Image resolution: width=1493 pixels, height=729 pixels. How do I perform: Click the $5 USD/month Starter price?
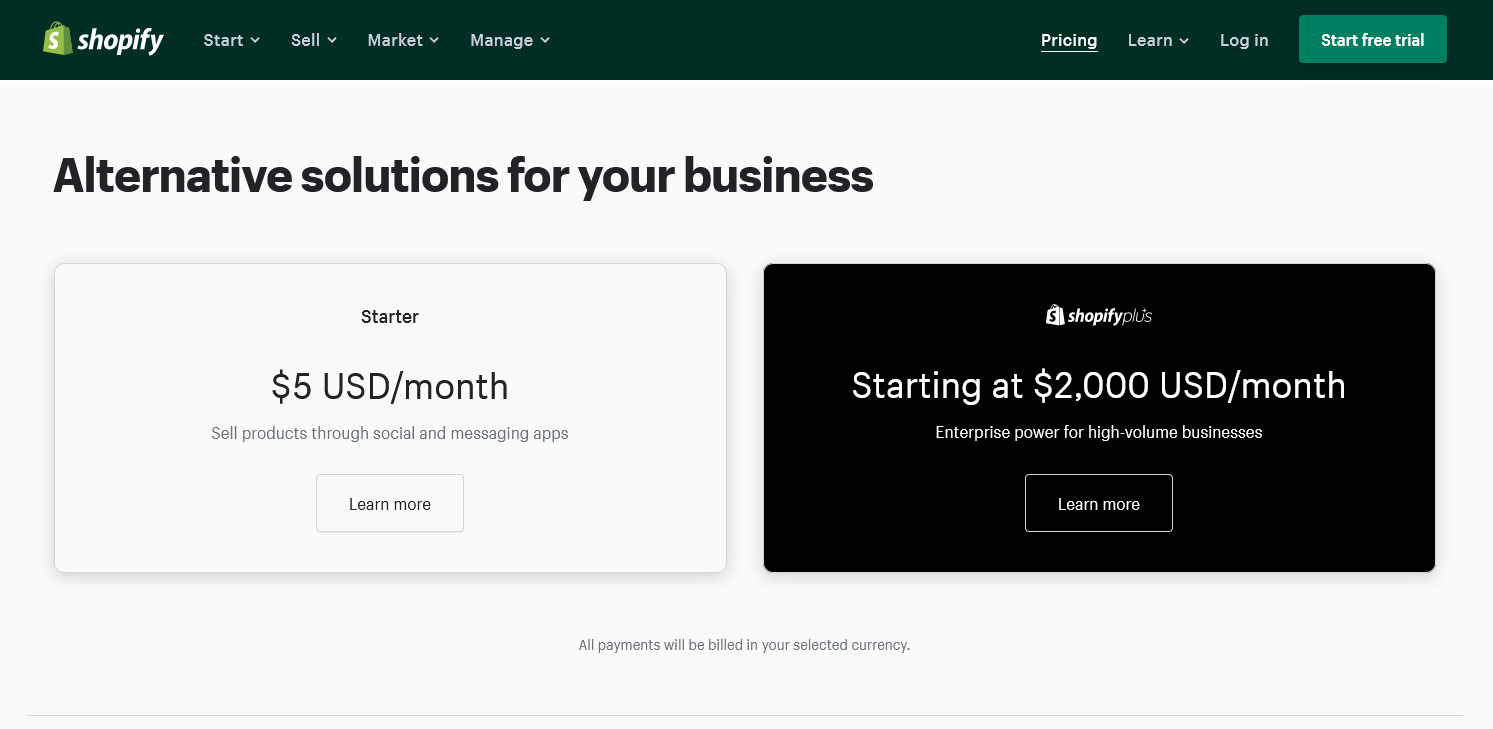tap(389, 386)
